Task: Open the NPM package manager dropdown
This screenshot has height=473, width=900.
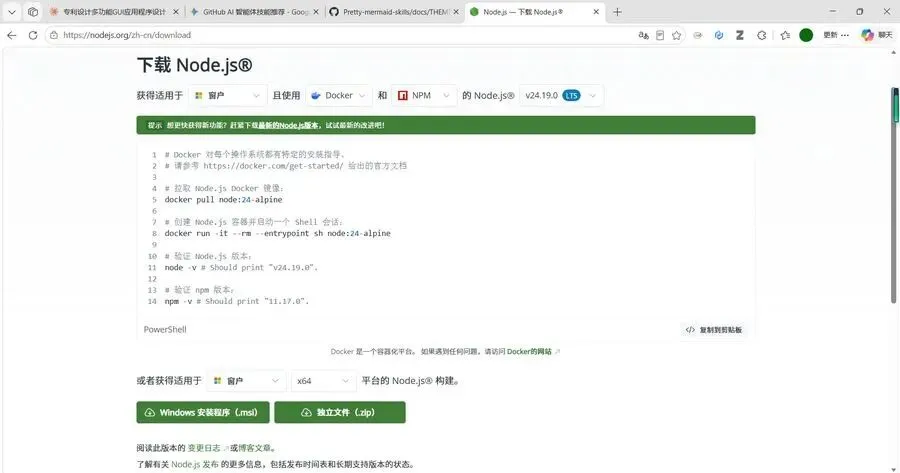Action: [x=424, y=95]
